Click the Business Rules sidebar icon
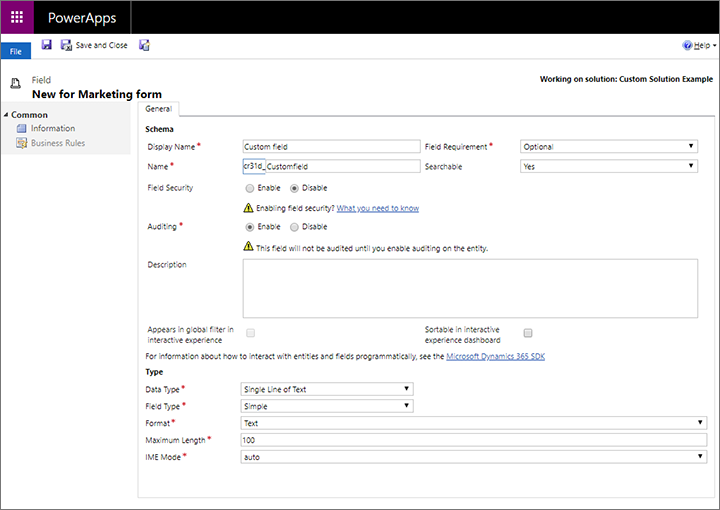720x510 pixels. 21,143
